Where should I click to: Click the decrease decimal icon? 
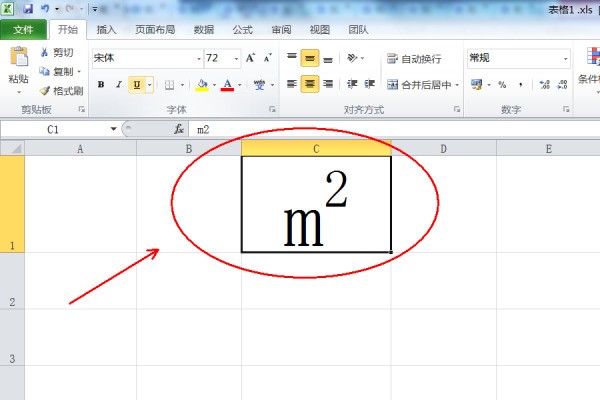562,85
